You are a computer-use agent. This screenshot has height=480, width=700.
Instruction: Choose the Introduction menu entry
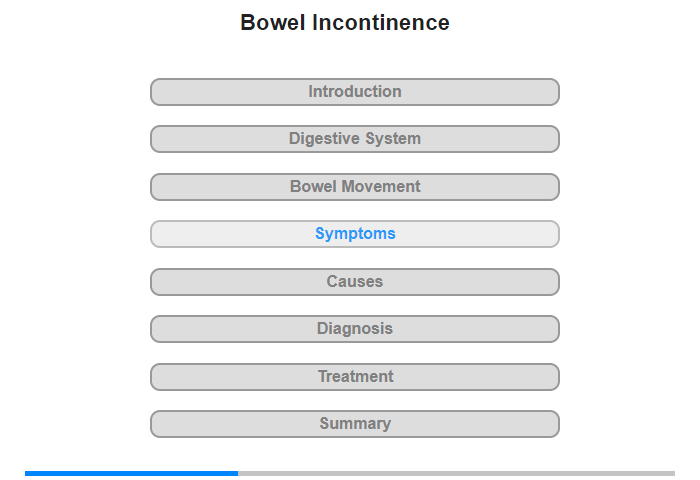[x=354, y=92]
